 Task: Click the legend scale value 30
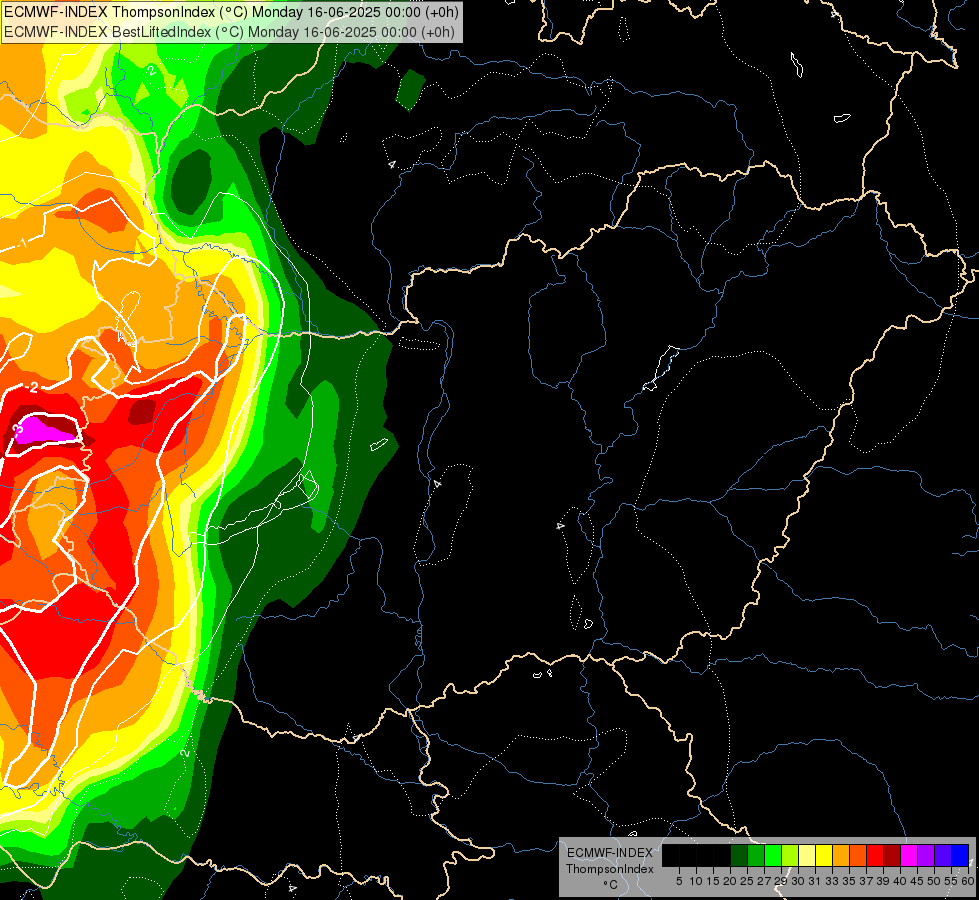tap(798, 881)
